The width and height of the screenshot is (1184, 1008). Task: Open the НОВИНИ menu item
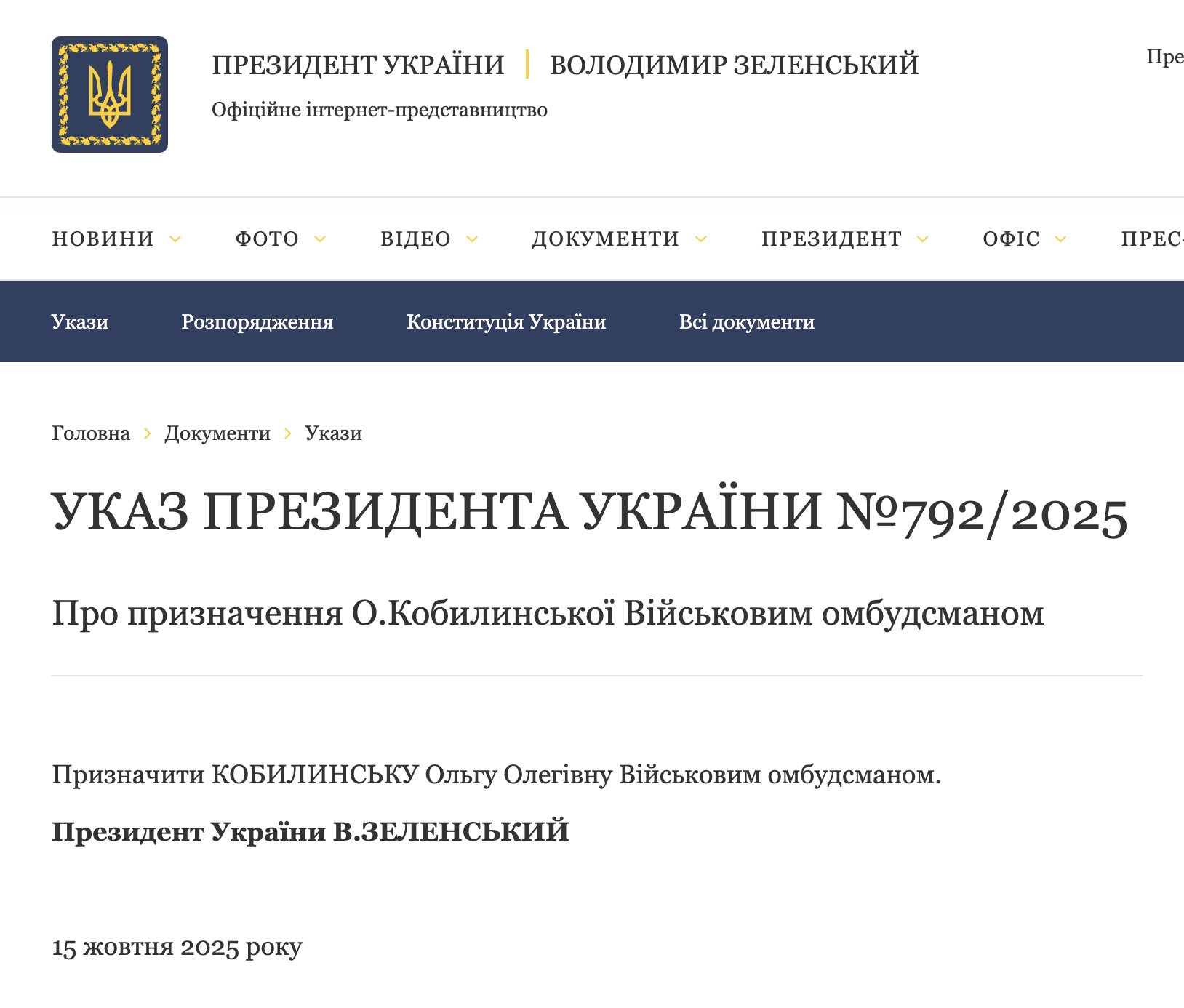click(x=102, y=239)
